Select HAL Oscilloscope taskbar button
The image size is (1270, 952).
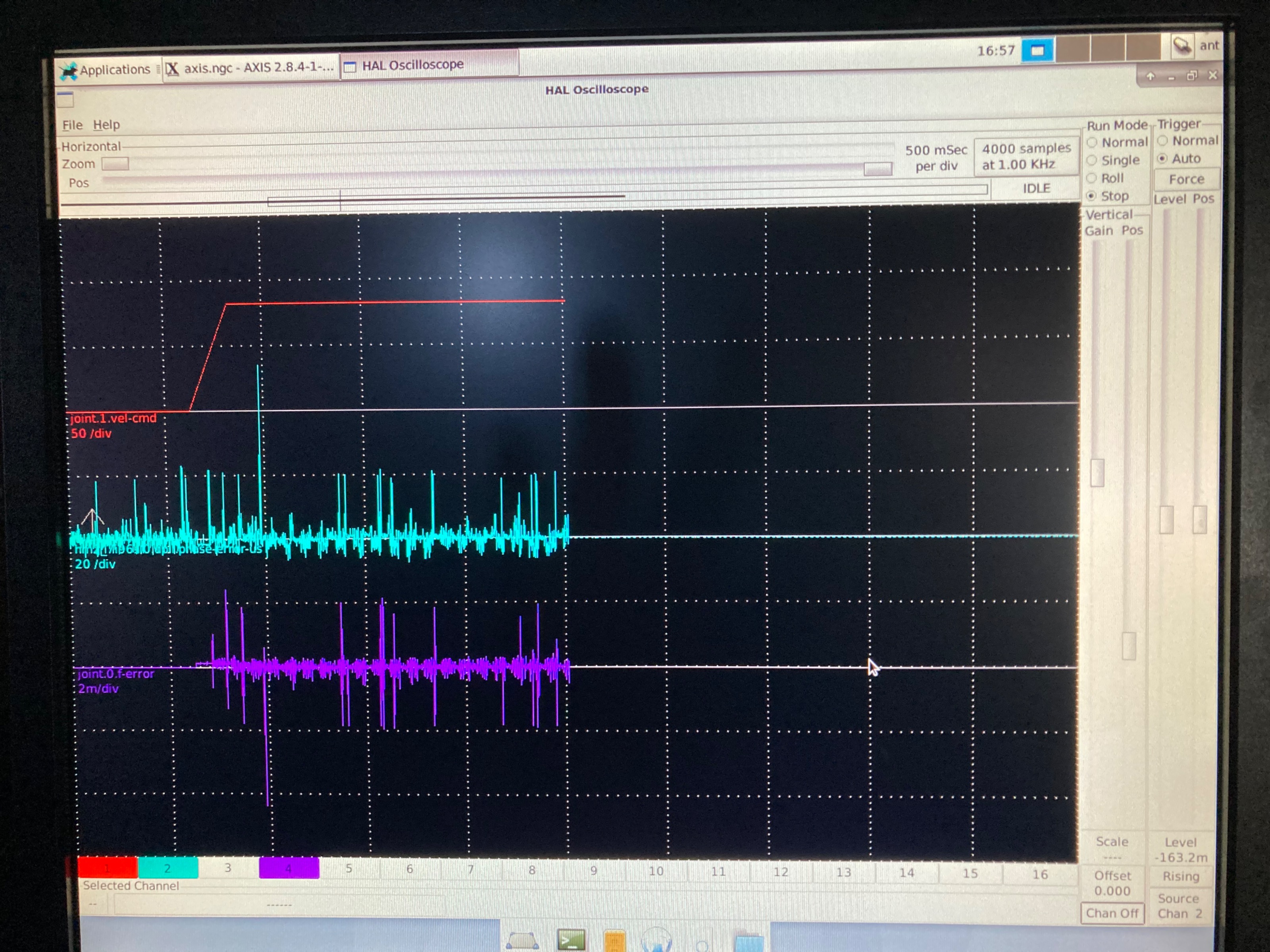pos(429,65)
